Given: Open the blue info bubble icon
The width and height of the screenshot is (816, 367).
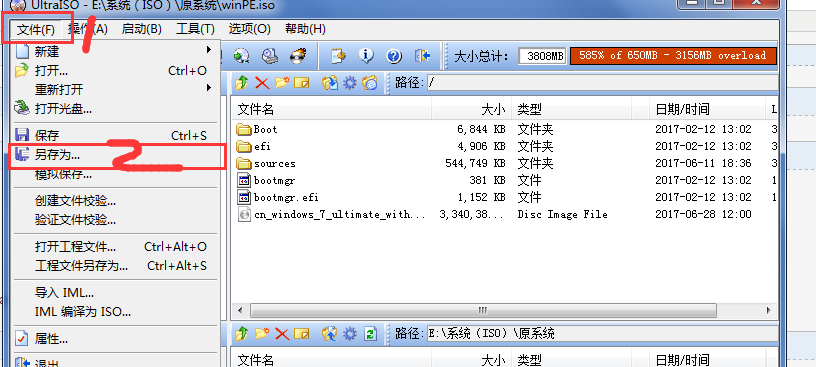Looking at the screenshot, I should (366, 56).
